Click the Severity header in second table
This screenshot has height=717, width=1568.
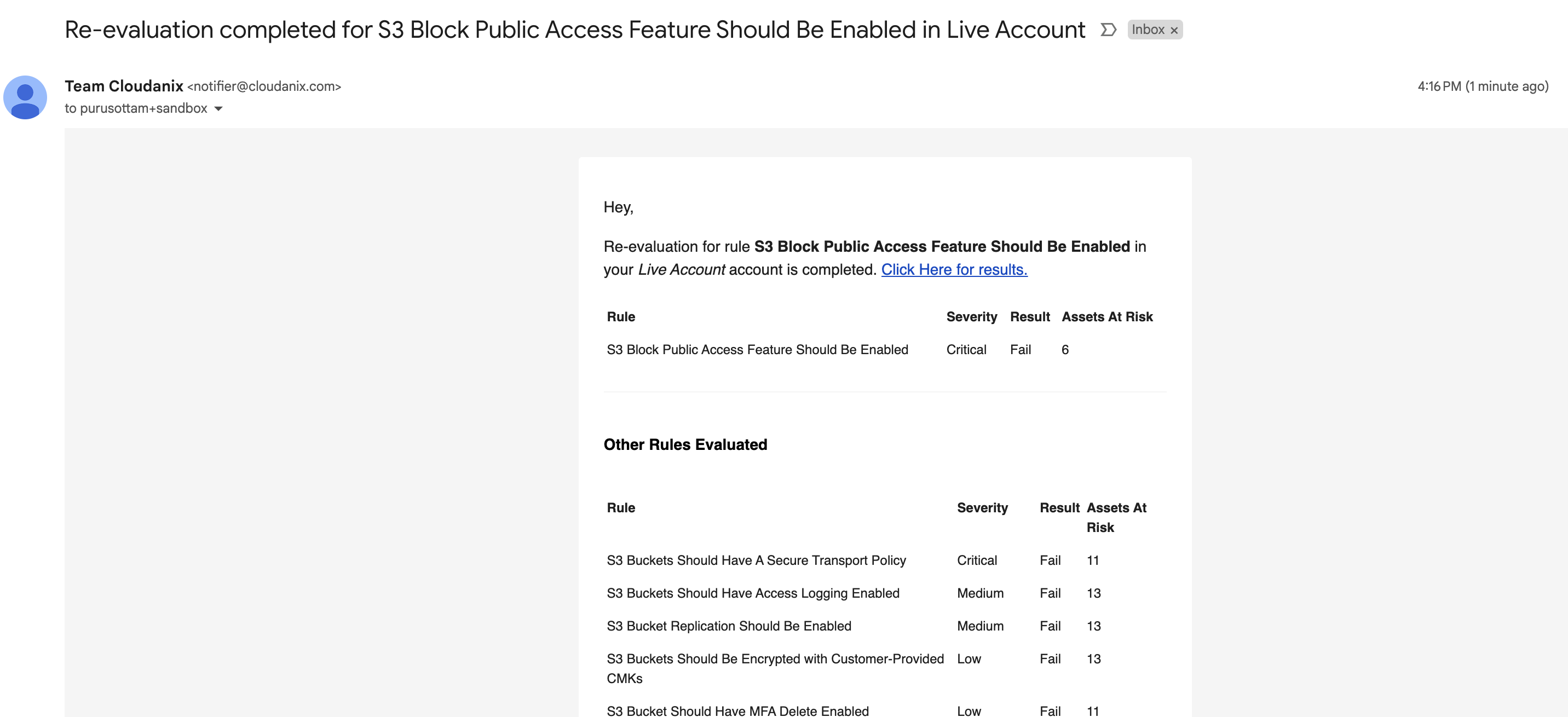tap(982, 507)
